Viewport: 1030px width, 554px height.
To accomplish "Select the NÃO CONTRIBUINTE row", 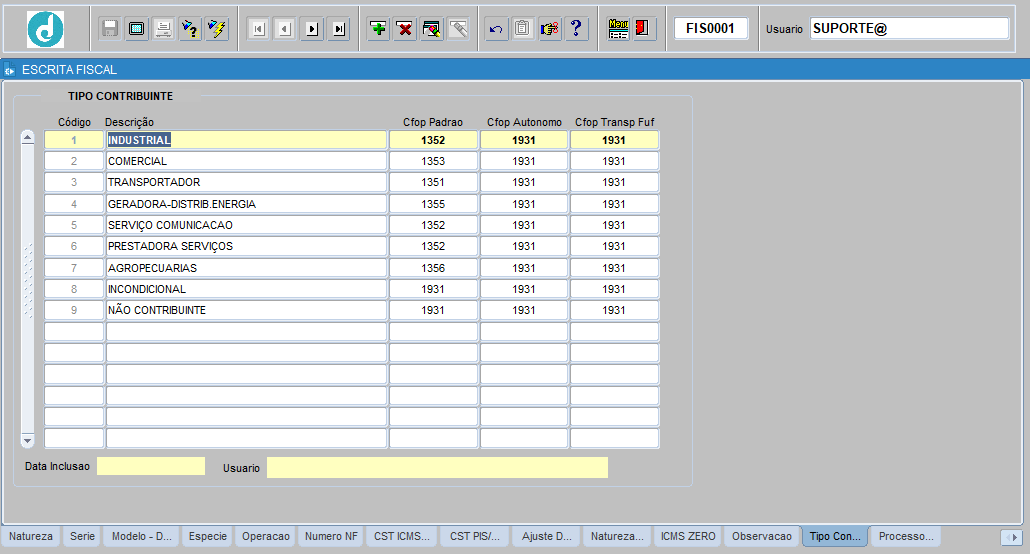I will coord(246,310).
